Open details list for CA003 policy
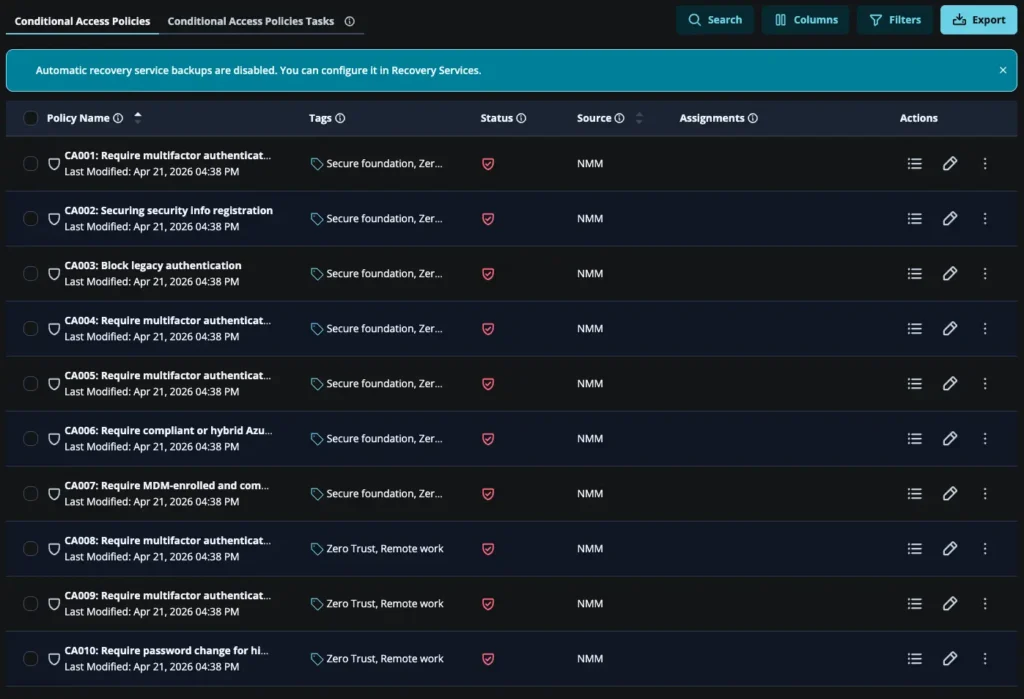 click(x=914, y=273)
